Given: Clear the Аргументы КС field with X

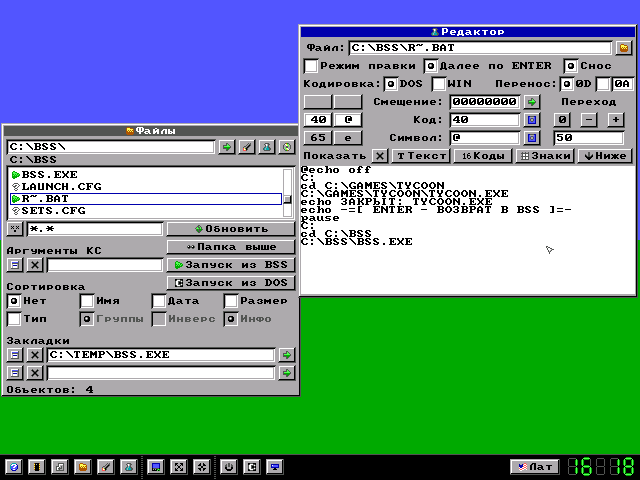Looking at the screenshot, I should click(35, 265).
